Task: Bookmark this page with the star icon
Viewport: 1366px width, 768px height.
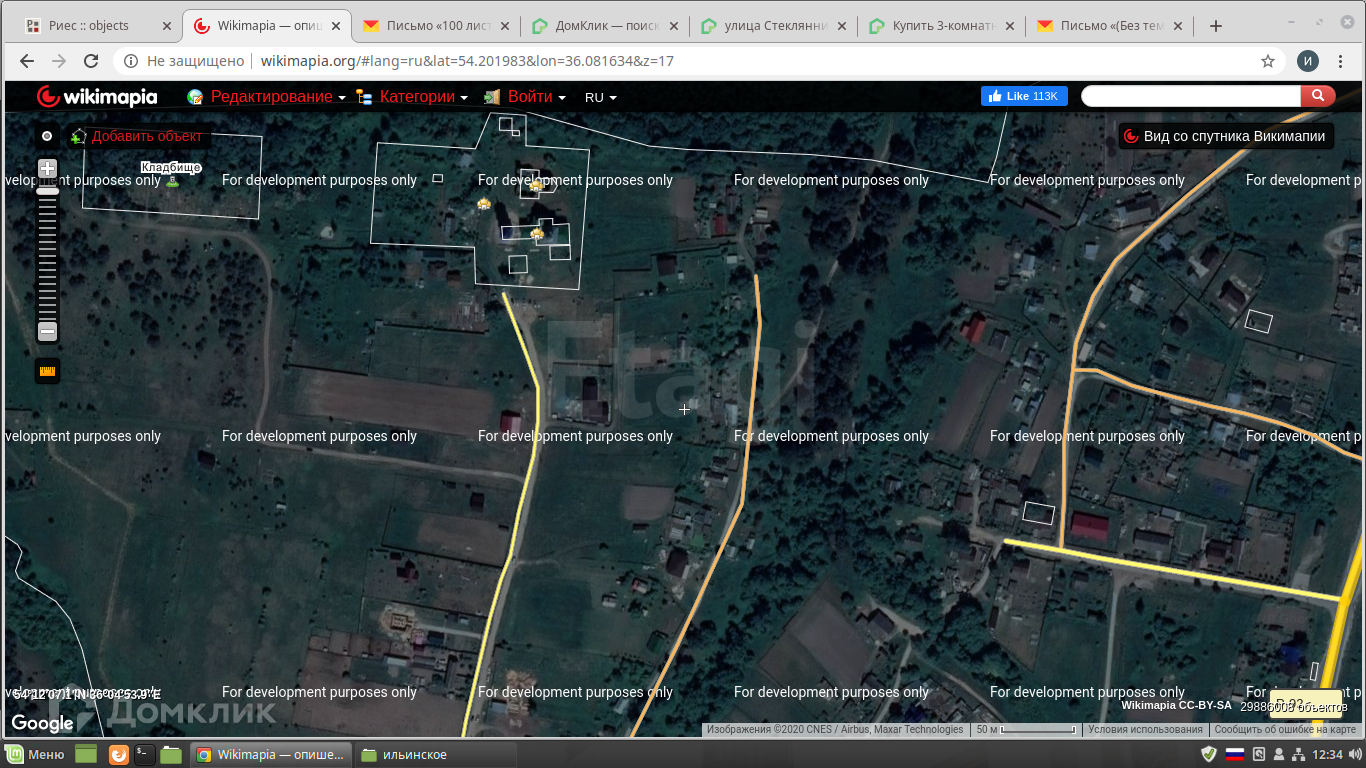Action: click(1268, 61)
